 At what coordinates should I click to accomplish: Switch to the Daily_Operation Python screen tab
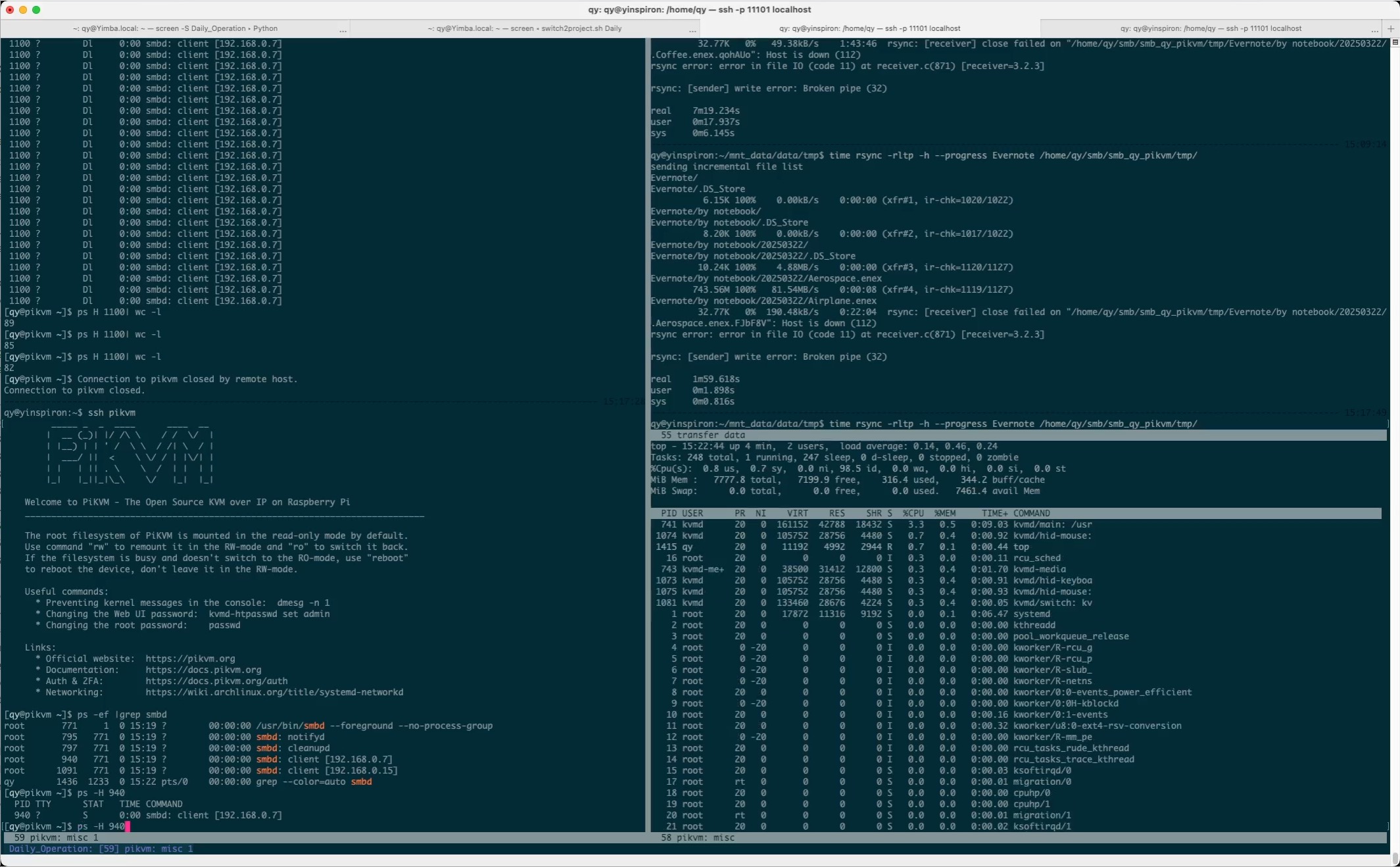tap(175, 28)
